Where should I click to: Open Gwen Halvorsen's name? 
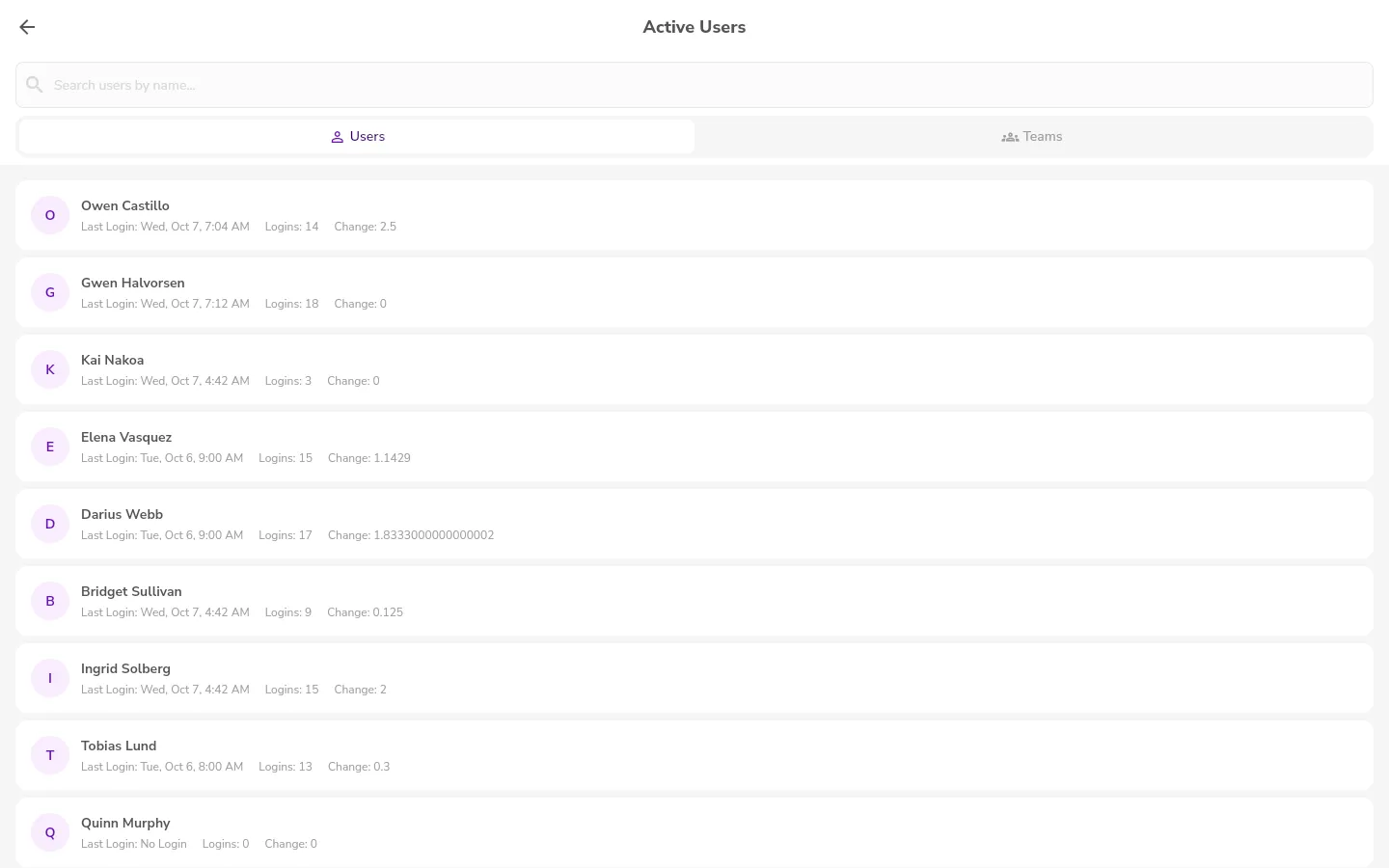pos(133,283)
